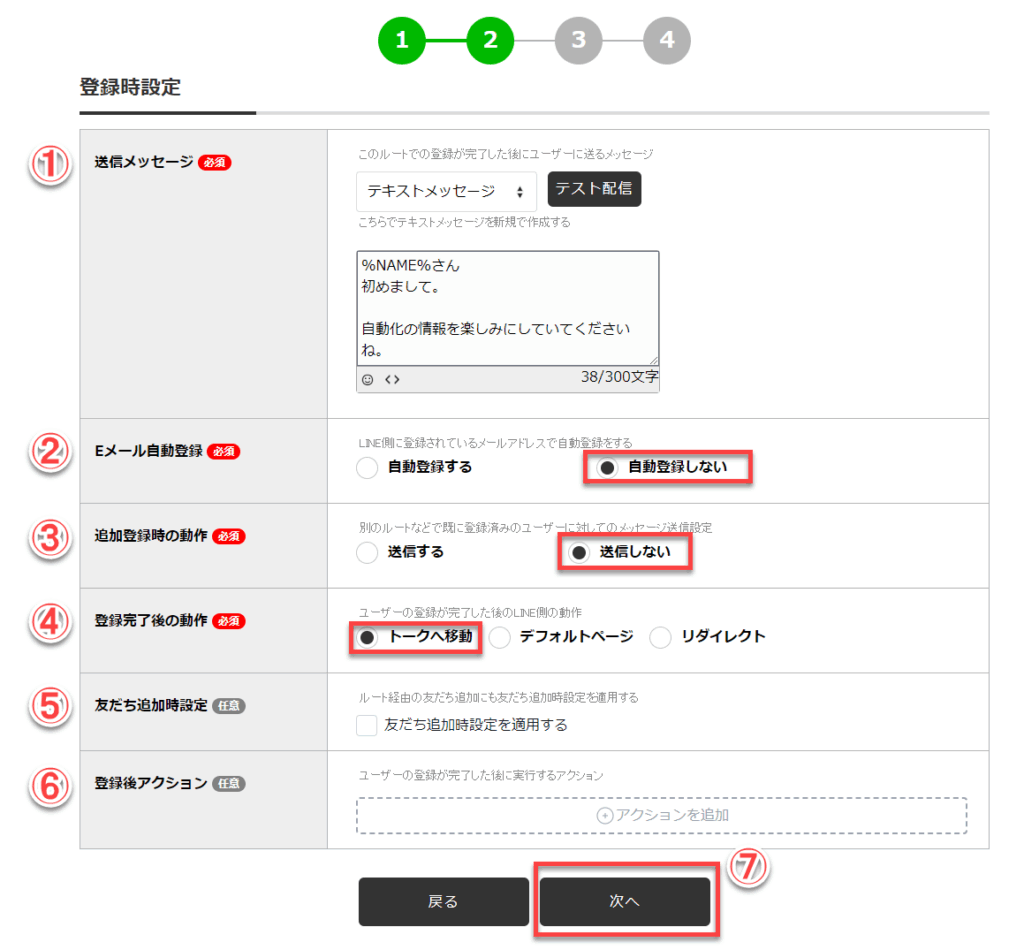Image resolution: width=1024 pixels, height=950 pixels.
Task: Choose 送信する for additional registration
Action: (x=367, y=552)
